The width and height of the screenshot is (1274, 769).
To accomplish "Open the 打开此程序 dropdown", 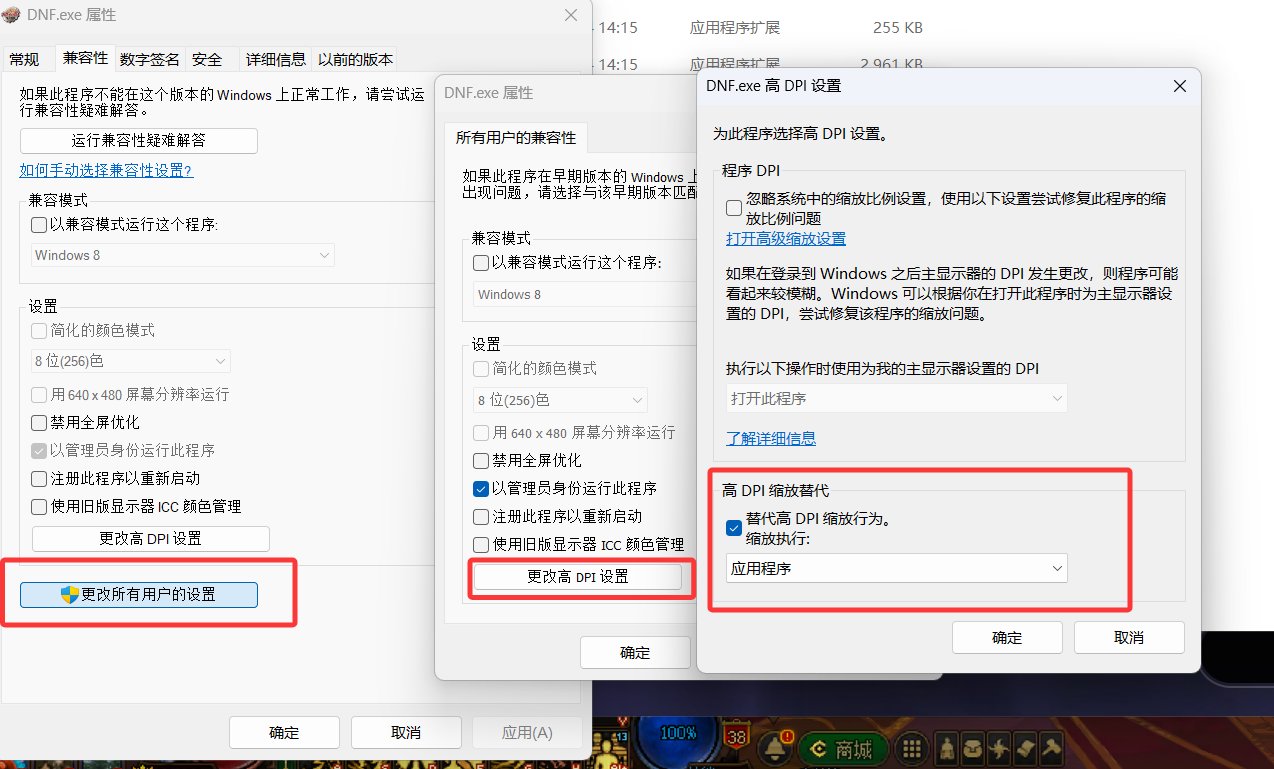I will [896, 399].
